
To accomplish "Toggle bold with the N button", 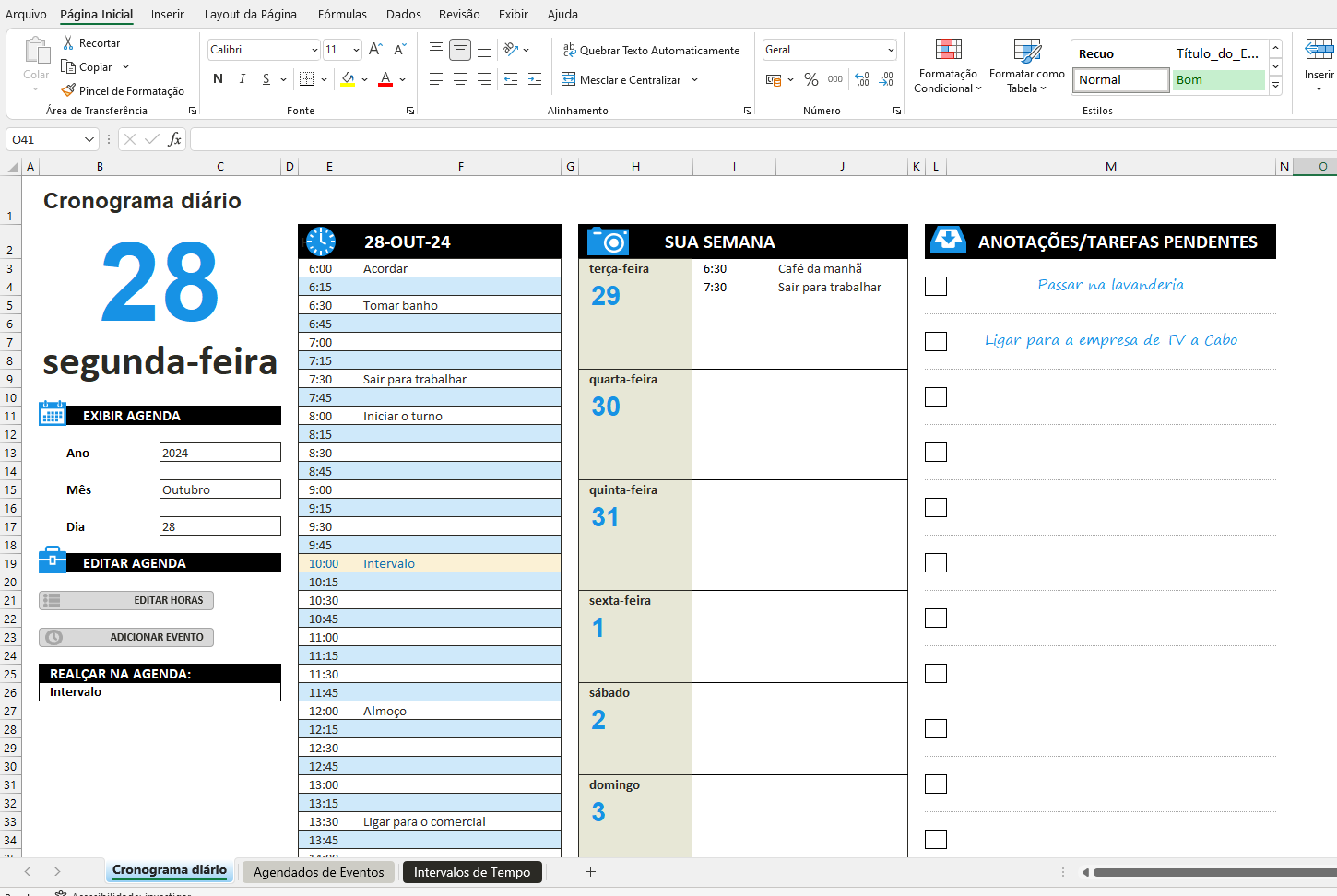I will coord(218,79).
